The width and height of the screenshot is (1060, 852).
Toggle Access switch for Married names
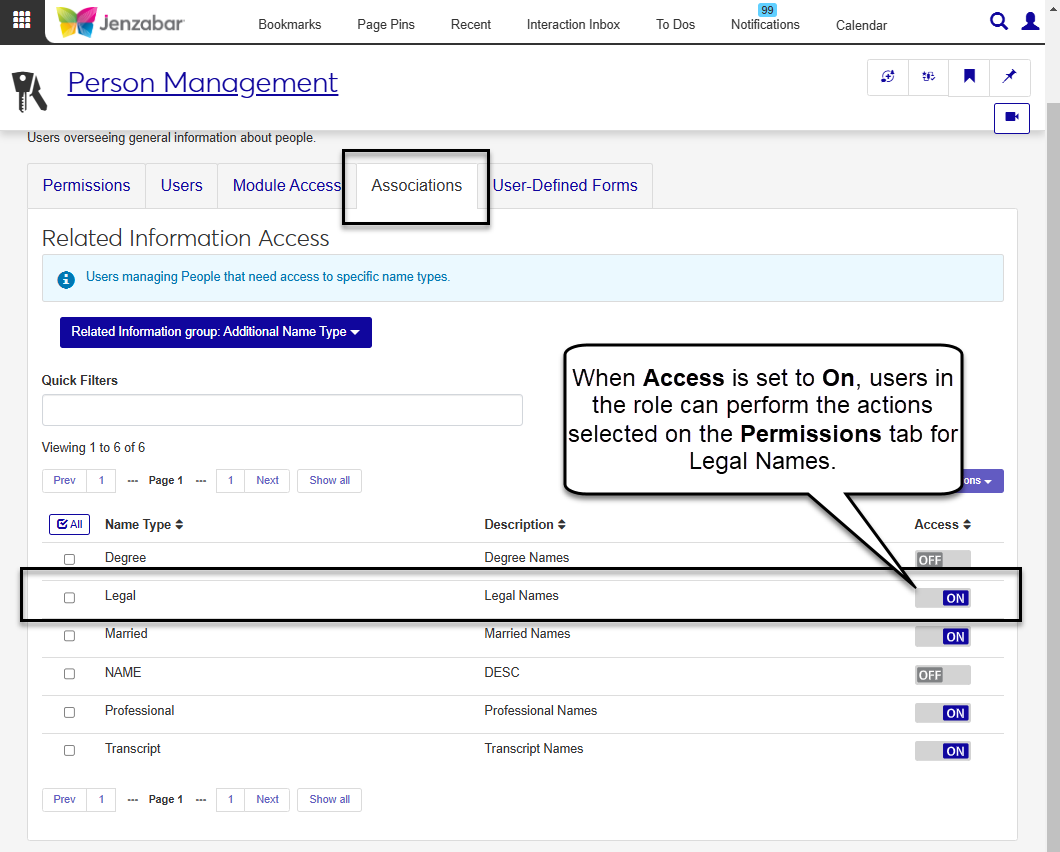(x=942, y=637)
